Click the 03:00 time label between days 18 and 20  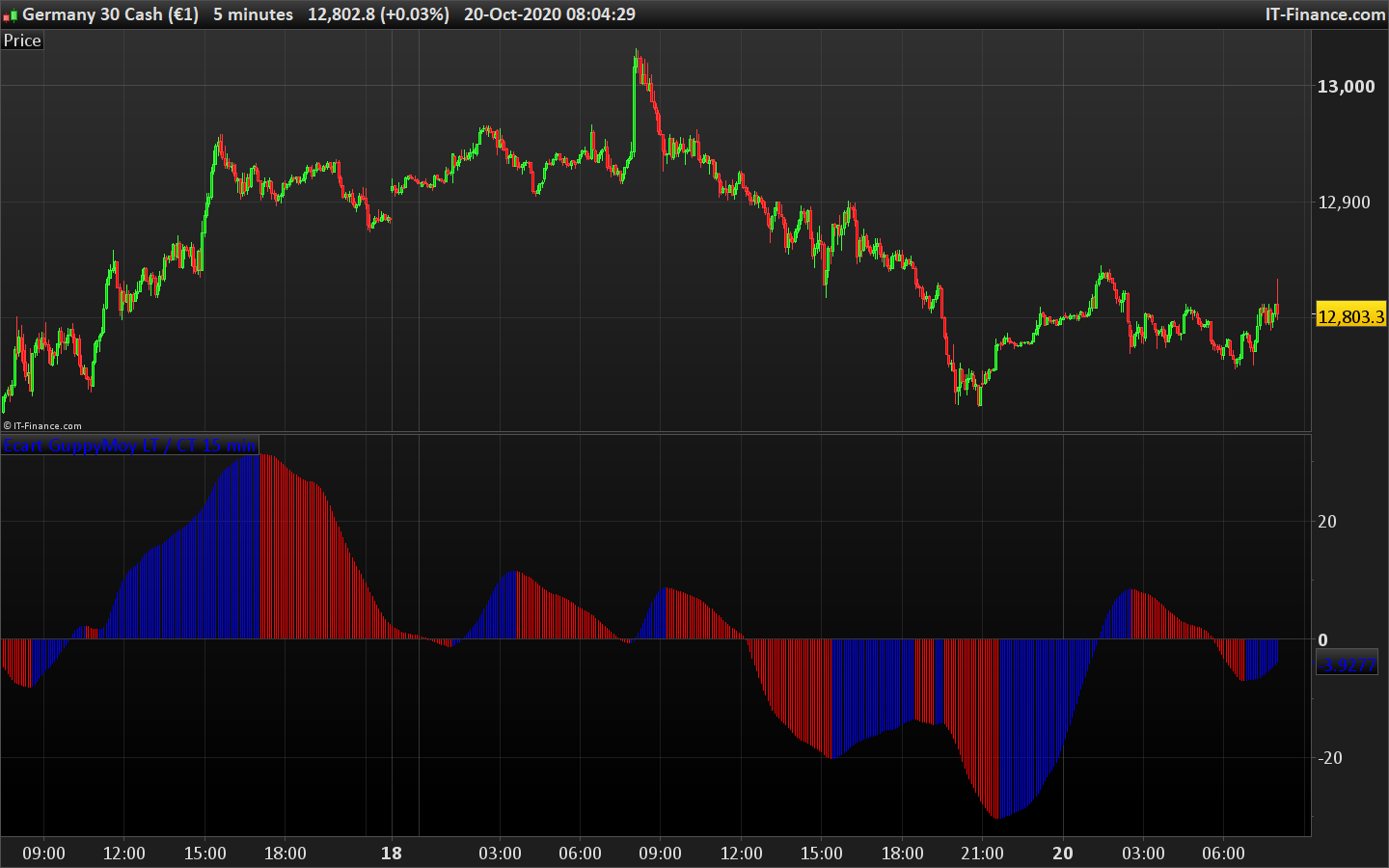tap(500, 854)
